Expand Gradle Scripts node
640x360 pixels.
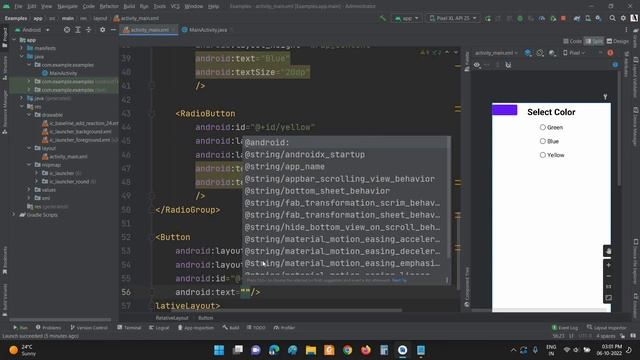[x=14, y=215]
